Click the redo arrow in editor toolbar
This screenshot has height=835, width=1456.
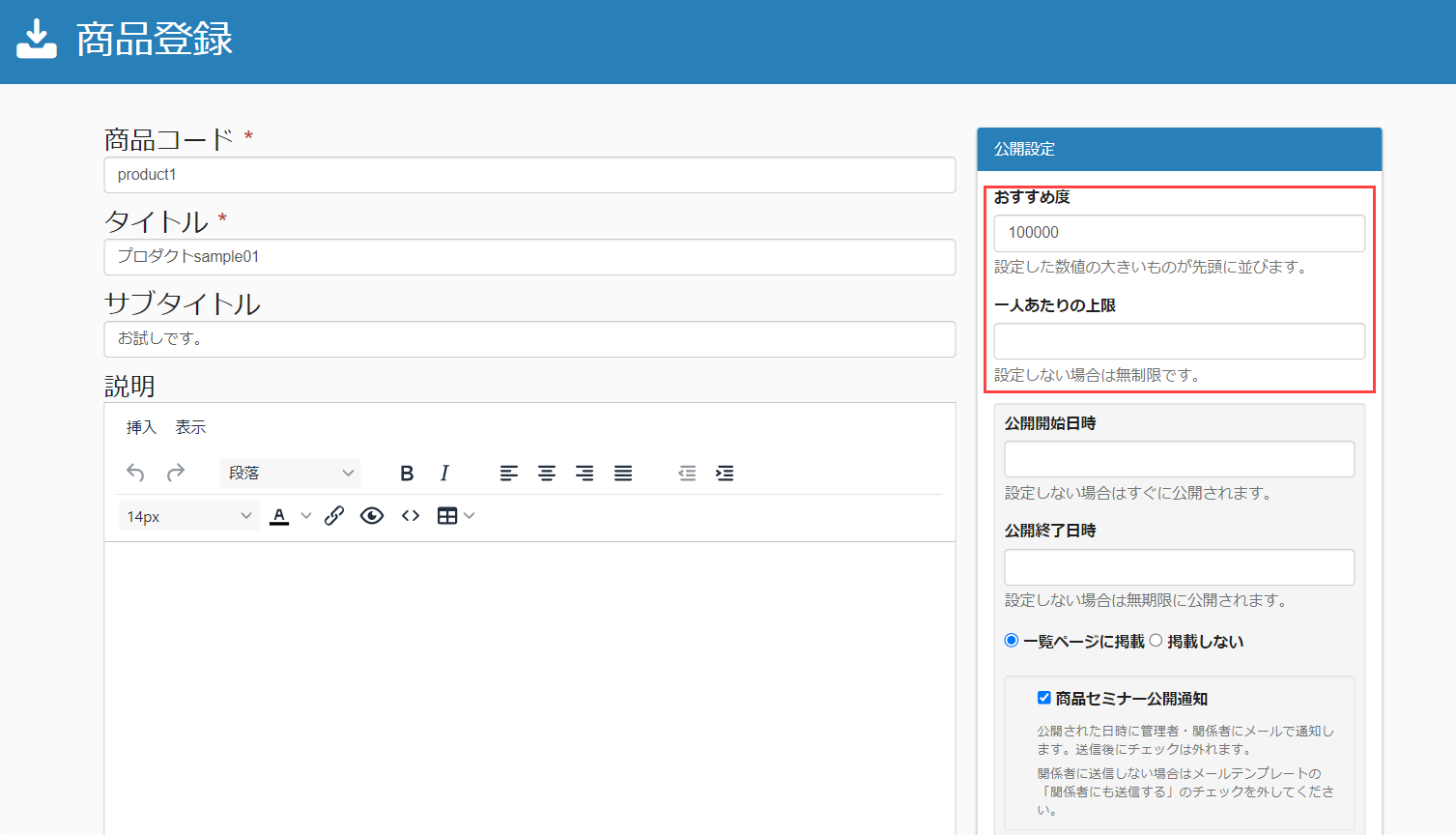point(176,473)
